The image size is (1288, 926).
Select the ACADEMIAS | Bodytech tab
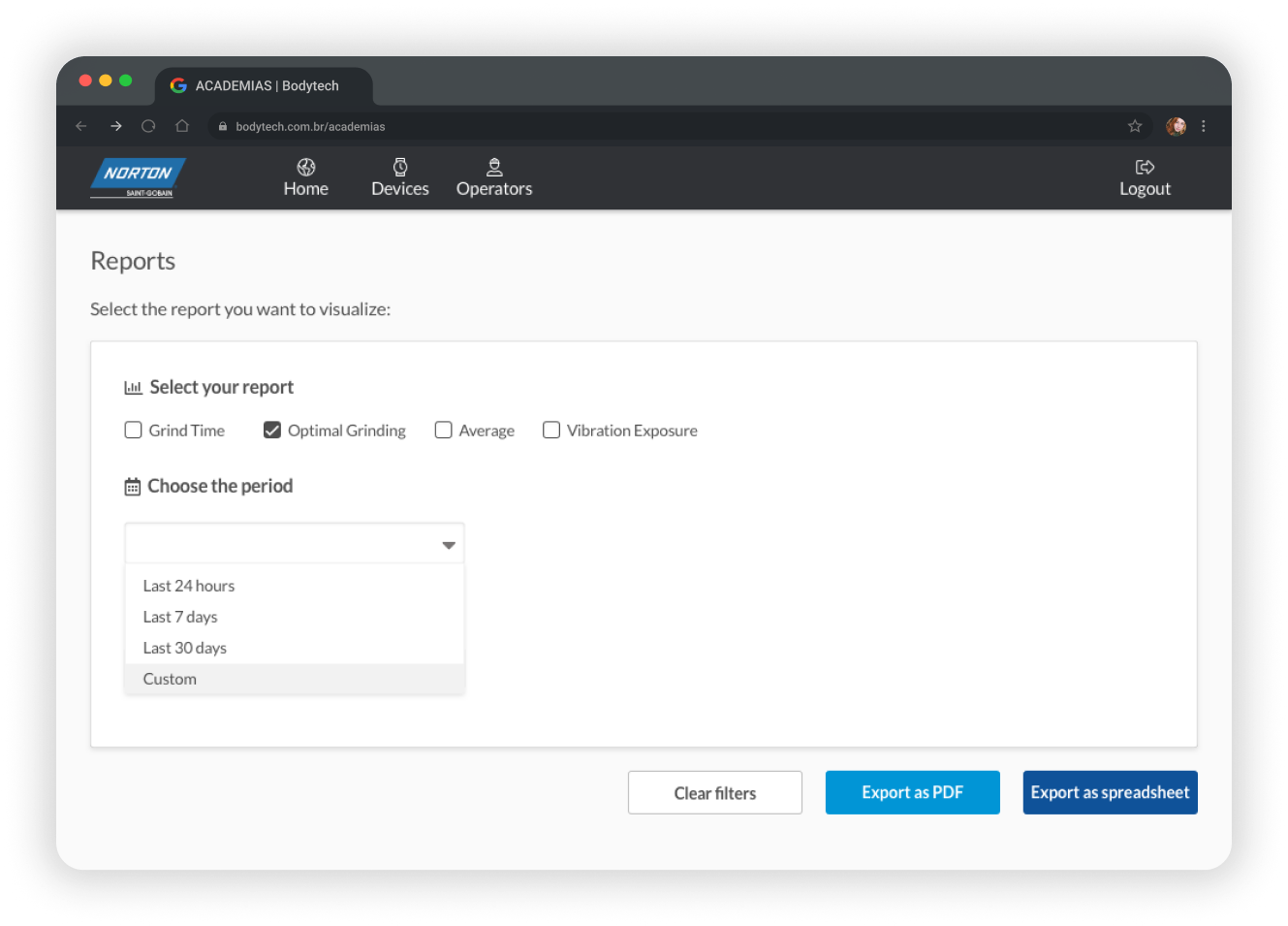(x=264, y=86)
